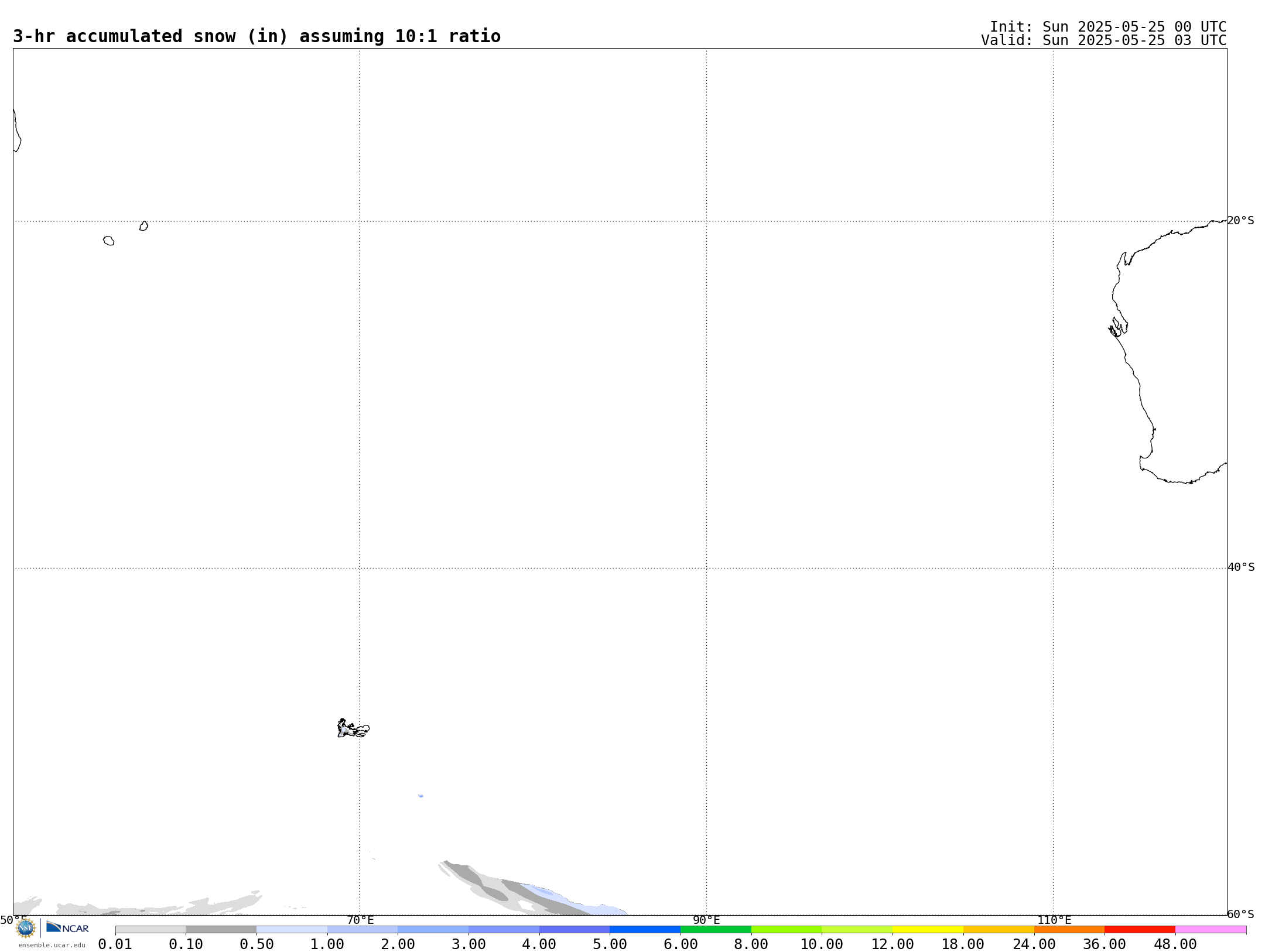Click the colorbar value 18.00

point(963,944)
